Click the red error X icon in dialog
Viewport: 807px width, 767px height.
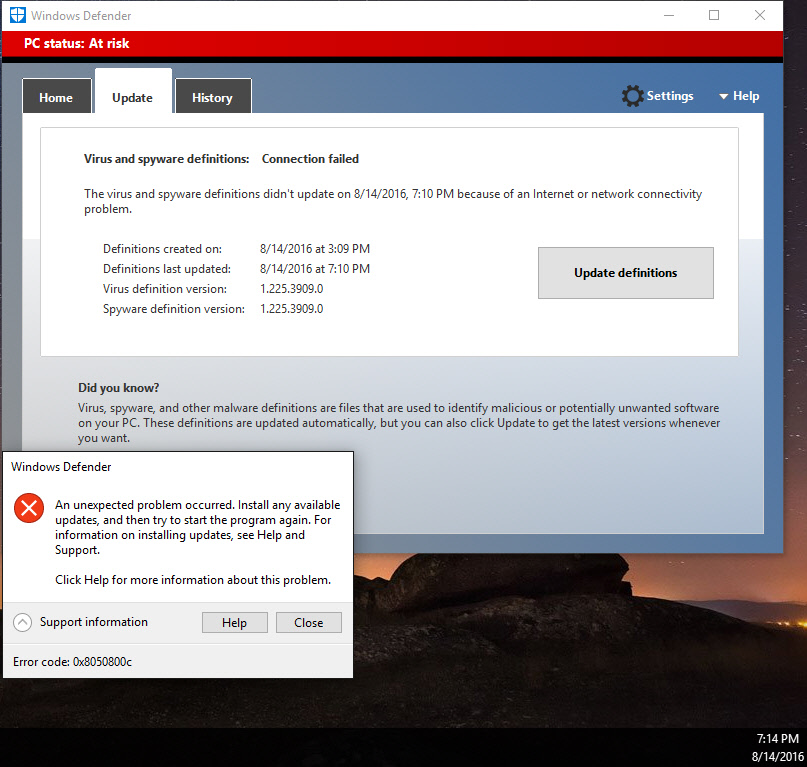tap(29, 508)
